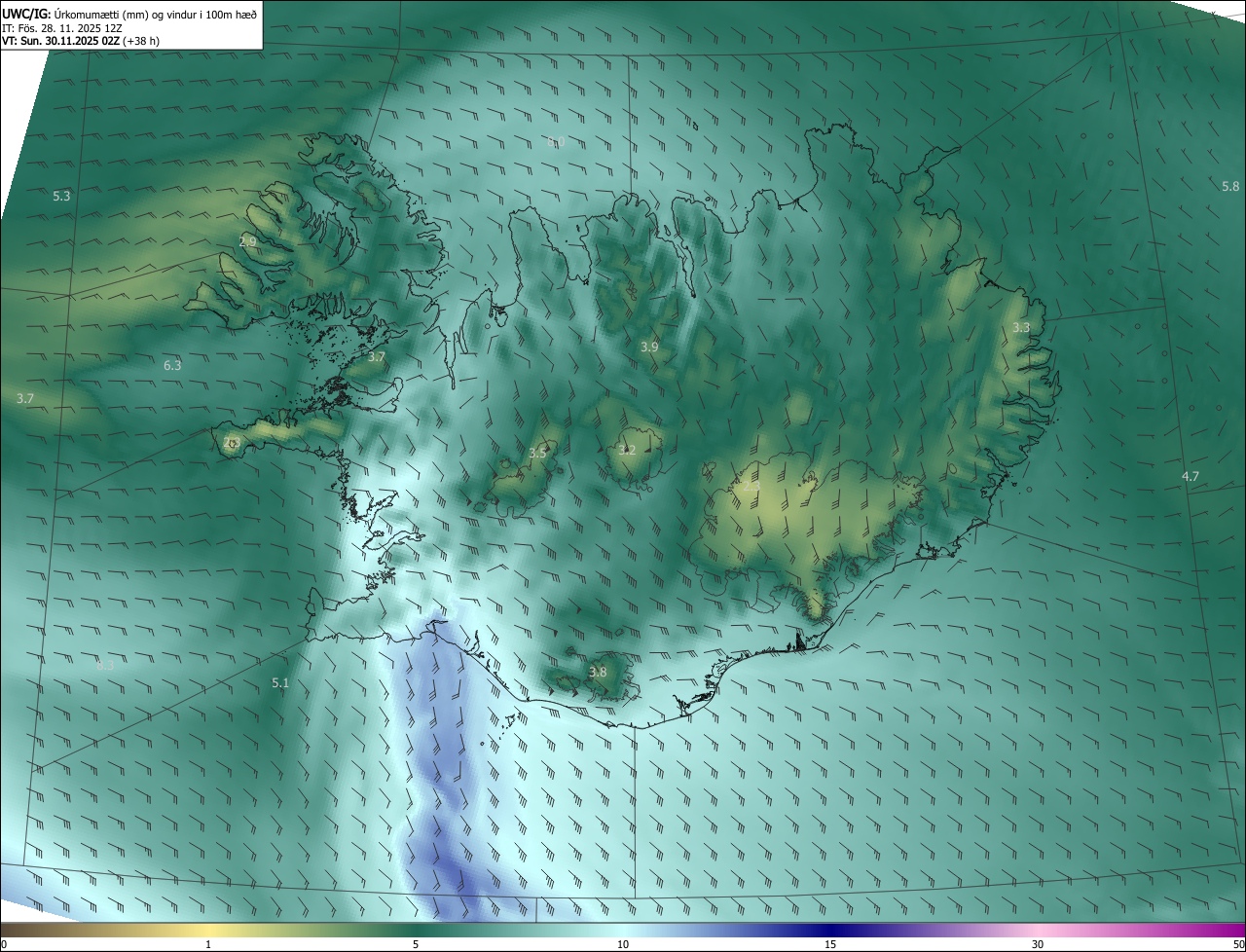The image size is (1246, 952).
Task: Click the 3.5 value label on the glacier
Action: pyautogui.click(x=537, y=453)
